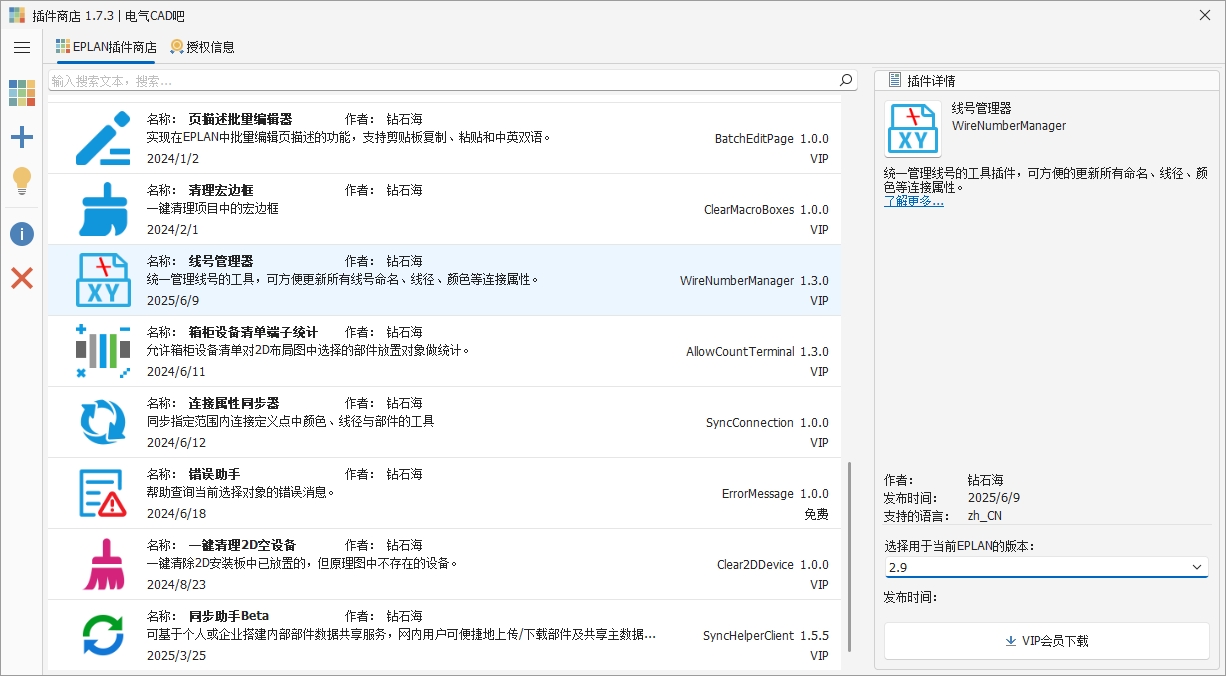Click Clear2DDevice 1.0.0 version text
The image size is (1226, 676).
(772, 565)
